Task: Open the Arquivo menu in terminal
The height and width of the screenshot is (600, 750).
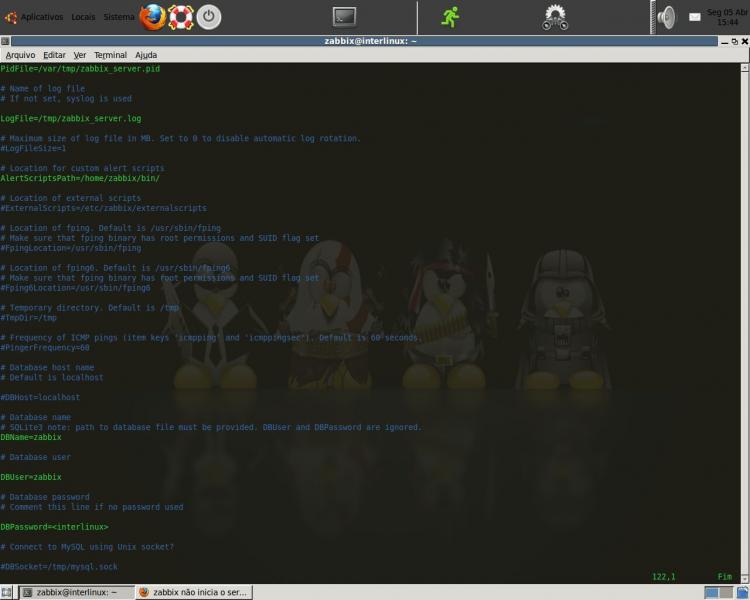Action: (x=20, y=55)
